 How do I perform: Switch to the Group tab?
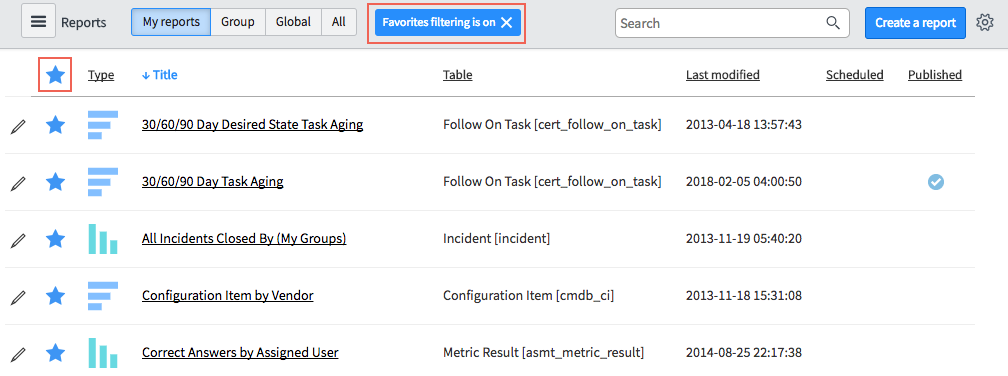238,22
